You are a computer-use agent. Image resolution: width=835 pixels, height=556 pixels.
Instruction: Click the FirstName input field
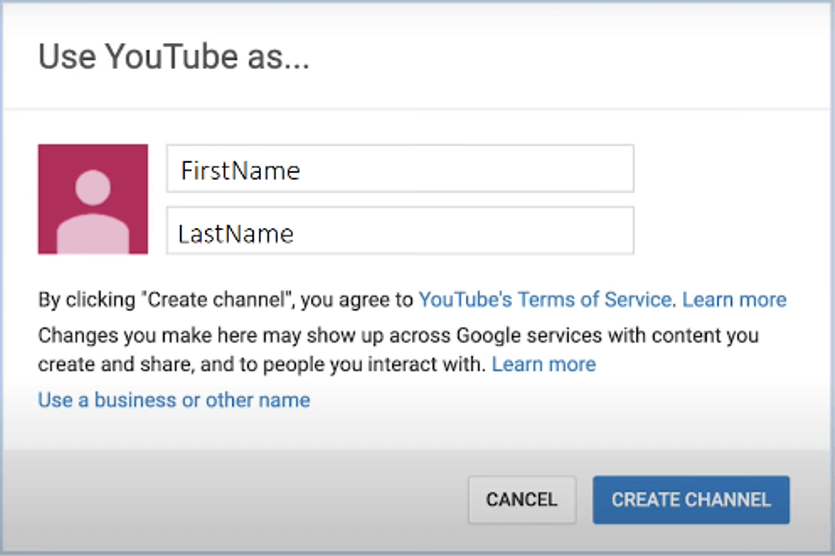tap(400, 169)
